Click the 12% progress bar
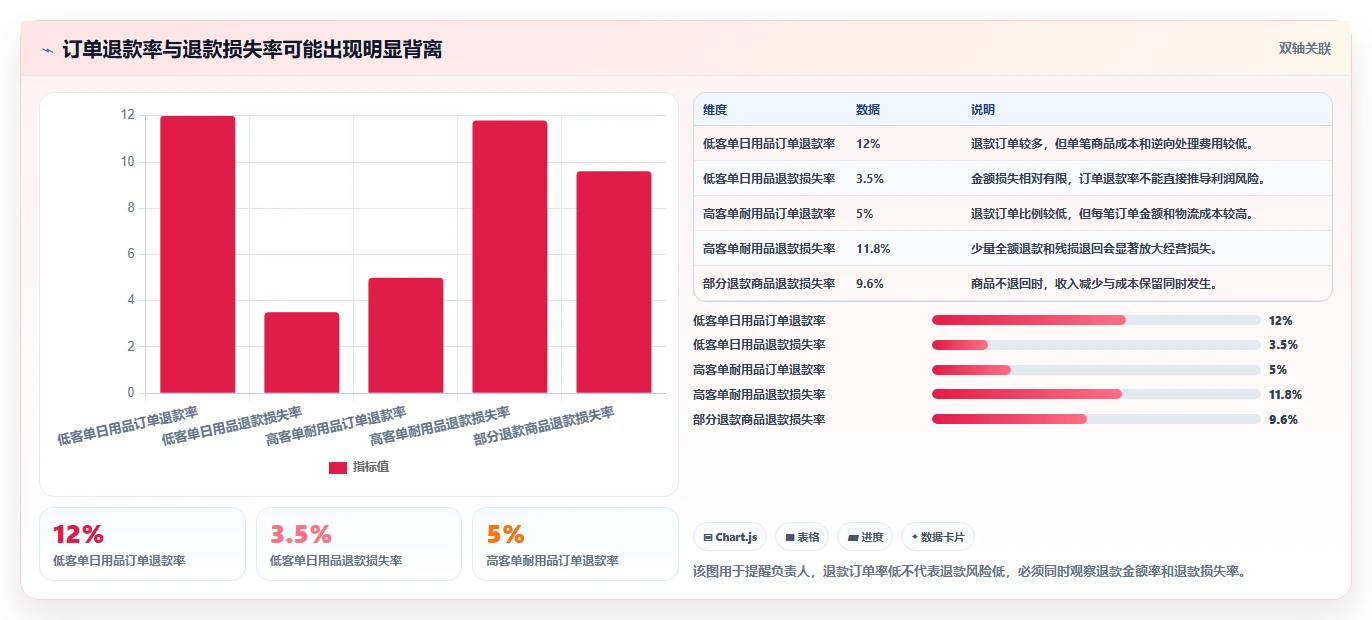The height and width of the screenshot is (620, 1372). pos(1096,320)
